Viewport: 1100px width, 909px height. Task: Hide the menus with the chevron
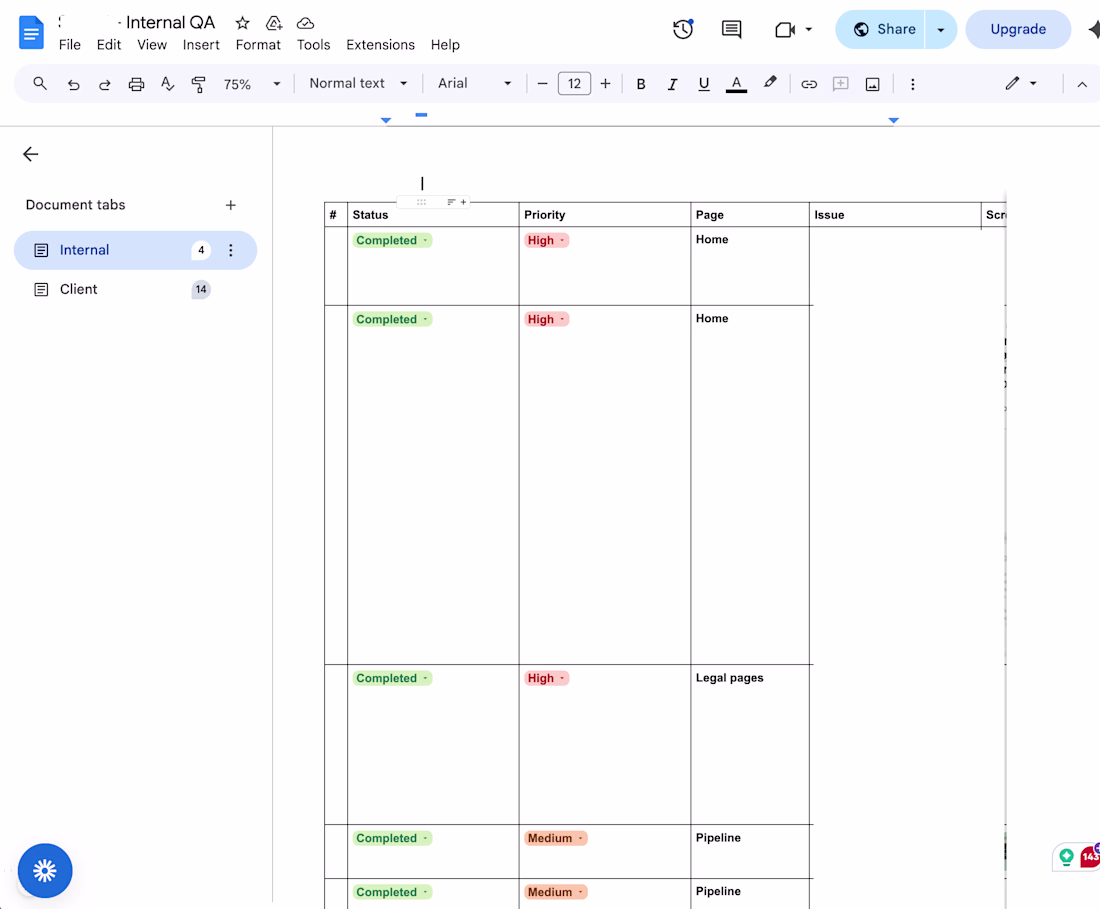[1082, 84]
